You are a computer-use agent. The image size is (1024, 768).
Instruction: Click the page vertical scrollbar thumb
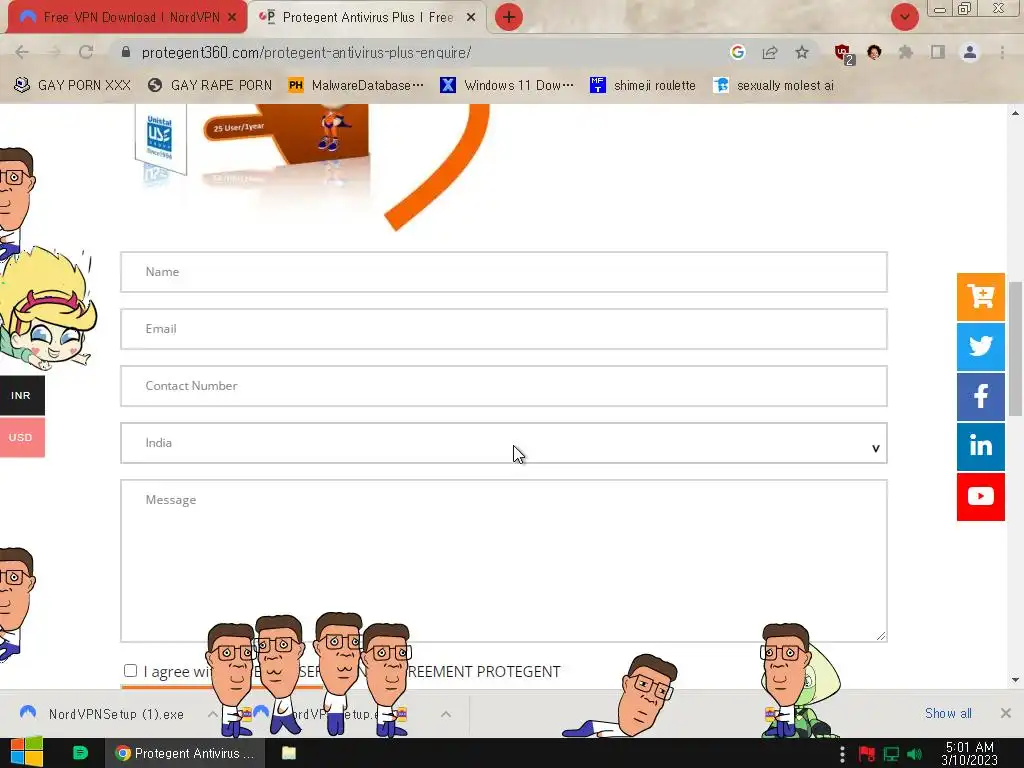1015,349
